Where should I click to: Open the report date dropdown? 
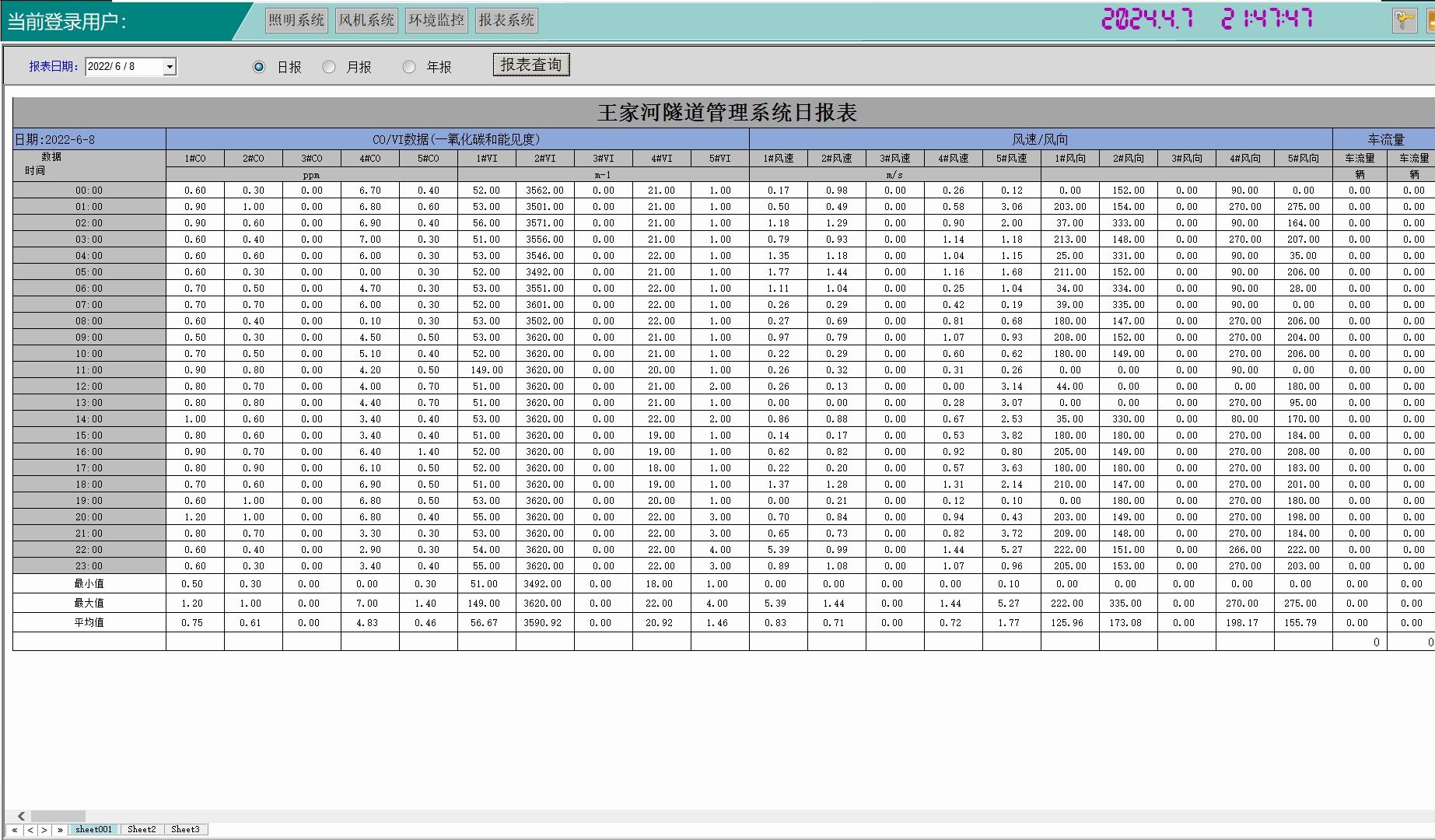(x=170, y=67)
